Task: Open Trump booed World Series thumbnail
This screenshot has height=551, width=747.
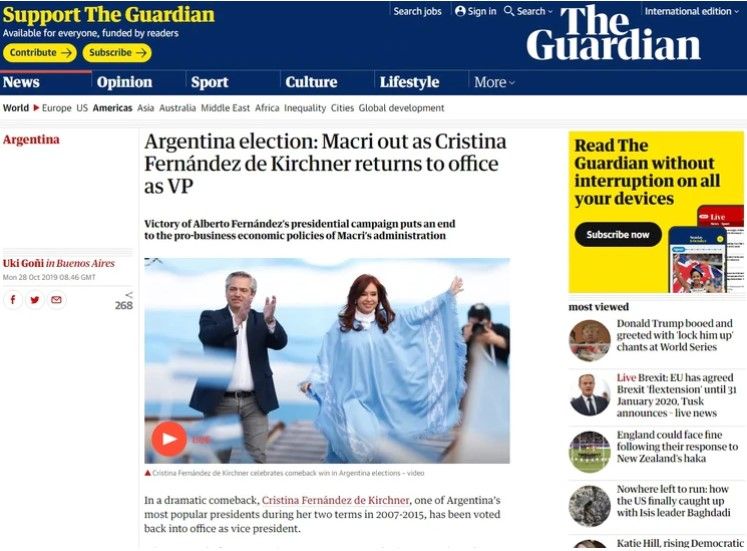Action: [590, 340]
